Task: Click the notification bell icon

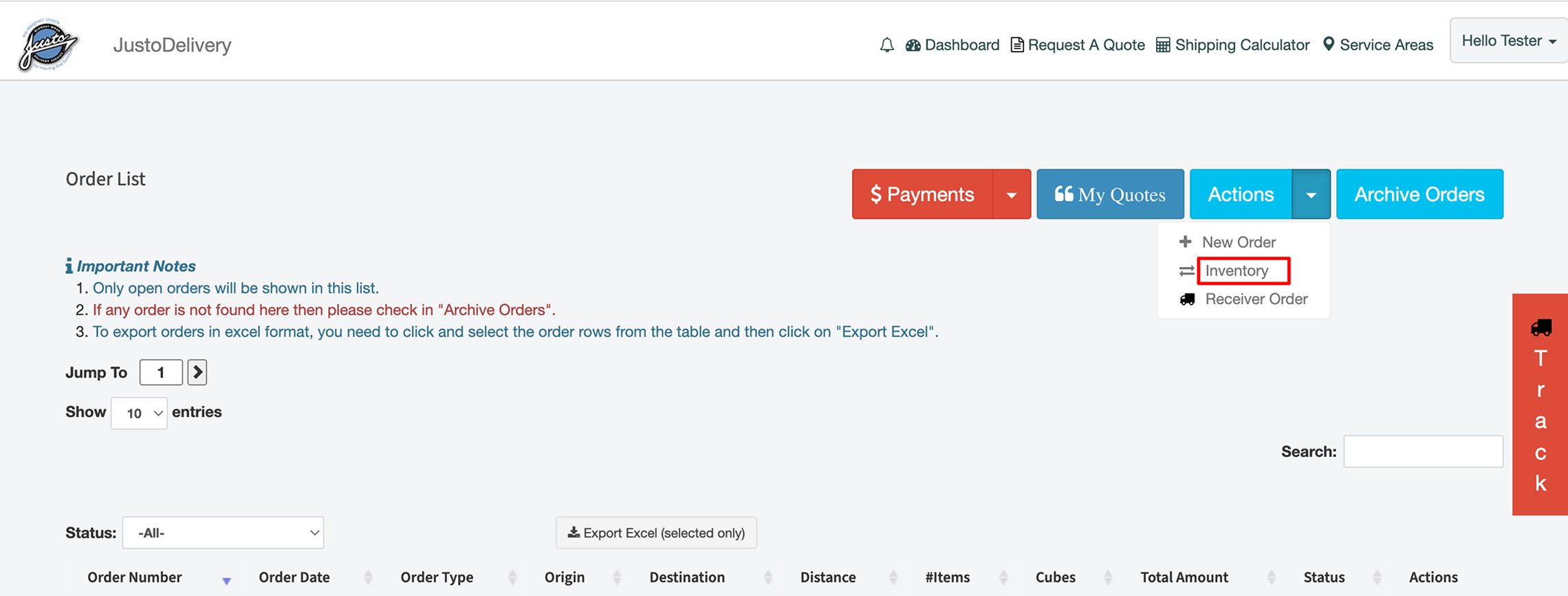Action: click(886, 45)
